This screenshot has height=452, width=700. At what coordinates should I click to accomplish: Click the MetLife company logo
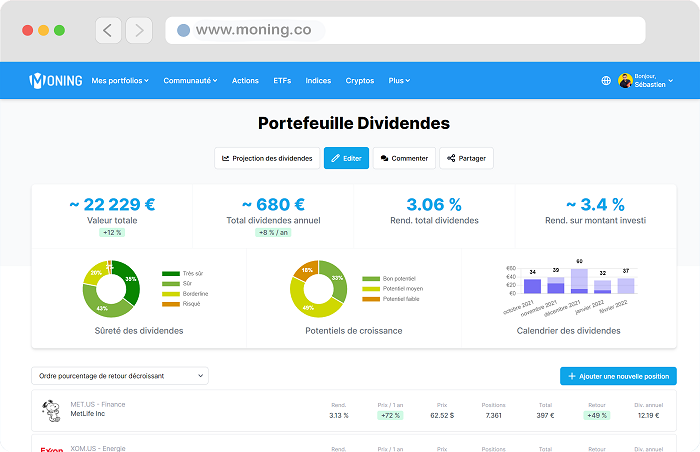pyautogui.click(x=51, y=409)
